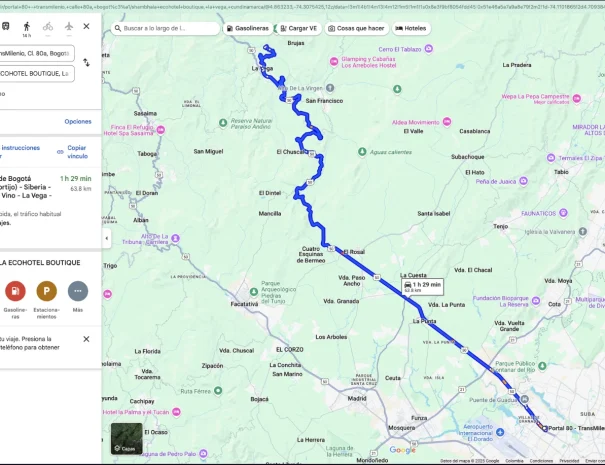605x465 pixels.
Task: Open Laguna de Pedro Palo marker
Action: point(203,454)
